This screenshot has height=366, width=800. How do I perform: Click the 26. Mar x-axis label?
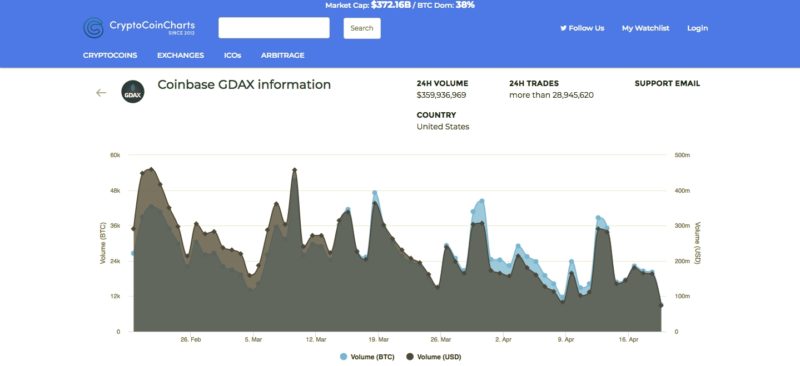tap(441, 339)
